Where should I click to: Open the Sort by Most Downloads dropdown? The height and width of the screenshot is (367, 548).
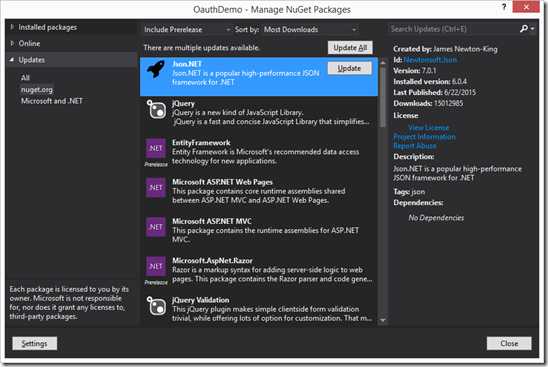tap(310, 30)
